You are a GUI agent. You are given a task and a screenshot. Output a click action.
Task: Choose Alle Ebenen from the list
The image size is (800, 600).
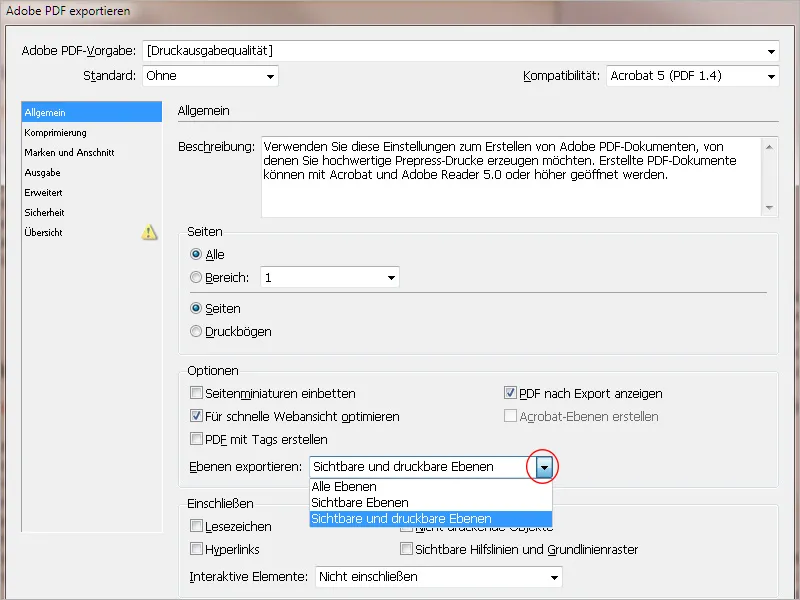pos(431,487)
